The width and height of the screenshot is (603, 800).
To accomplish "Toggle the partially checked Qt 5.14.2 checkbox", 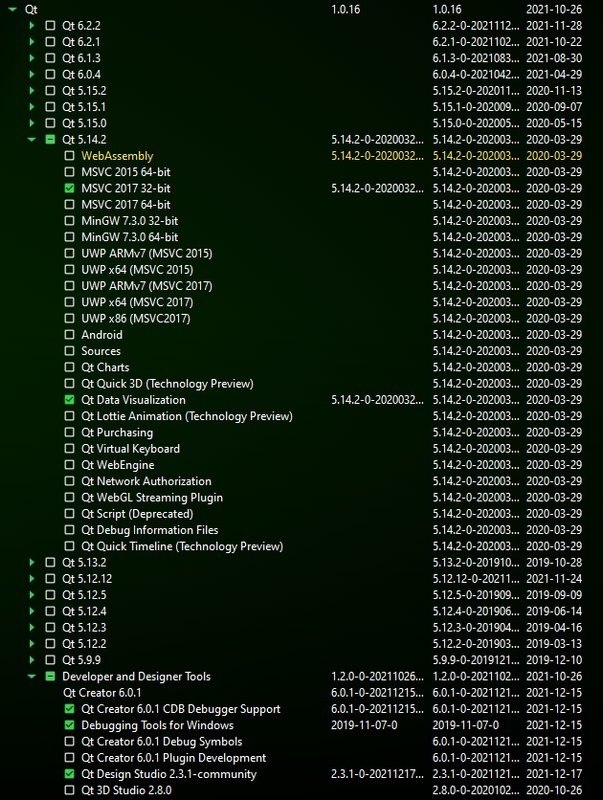I will click(50, 139).
